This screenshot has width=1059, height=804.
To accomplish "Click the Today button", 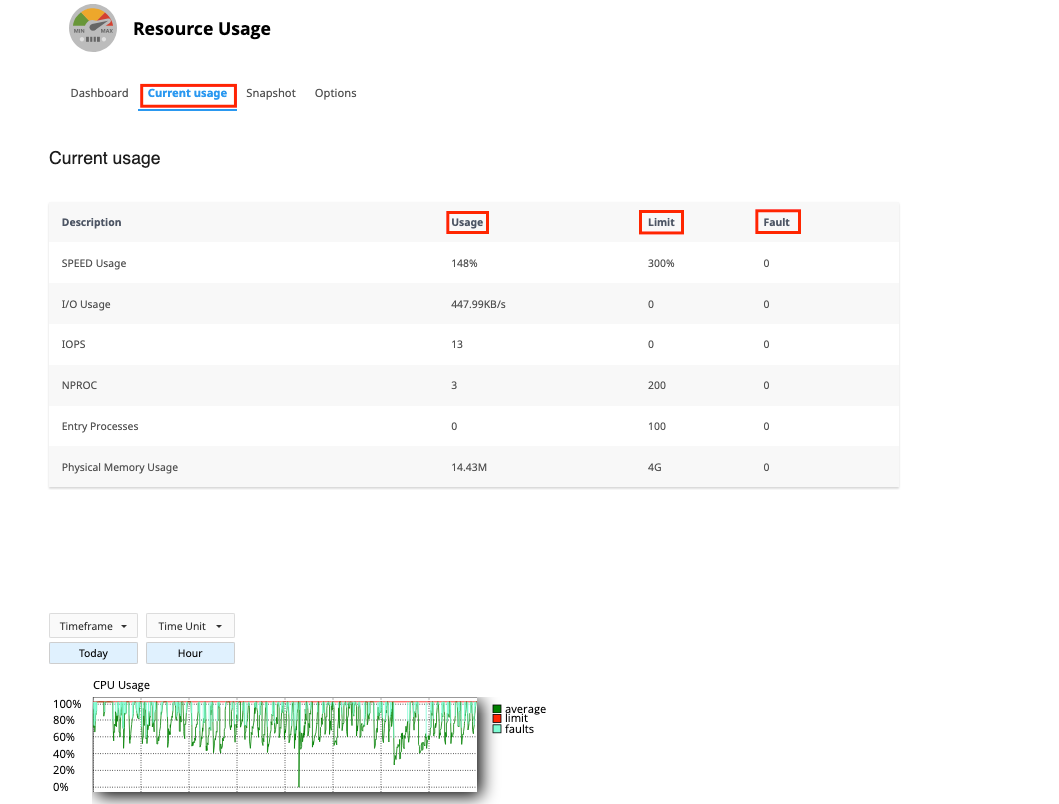I will click(93, 653).
